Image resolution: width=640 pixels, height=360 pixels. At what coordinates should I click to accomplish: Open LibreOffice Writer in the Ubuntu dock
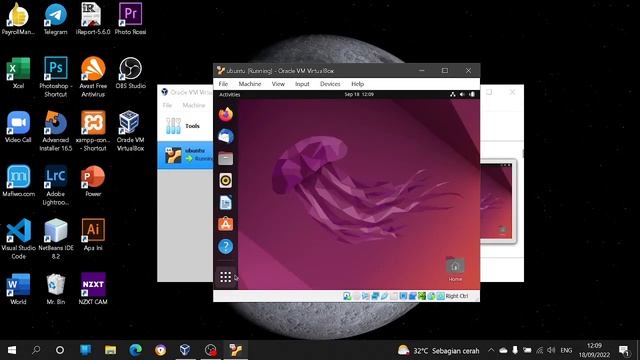(x=226, y=202)
